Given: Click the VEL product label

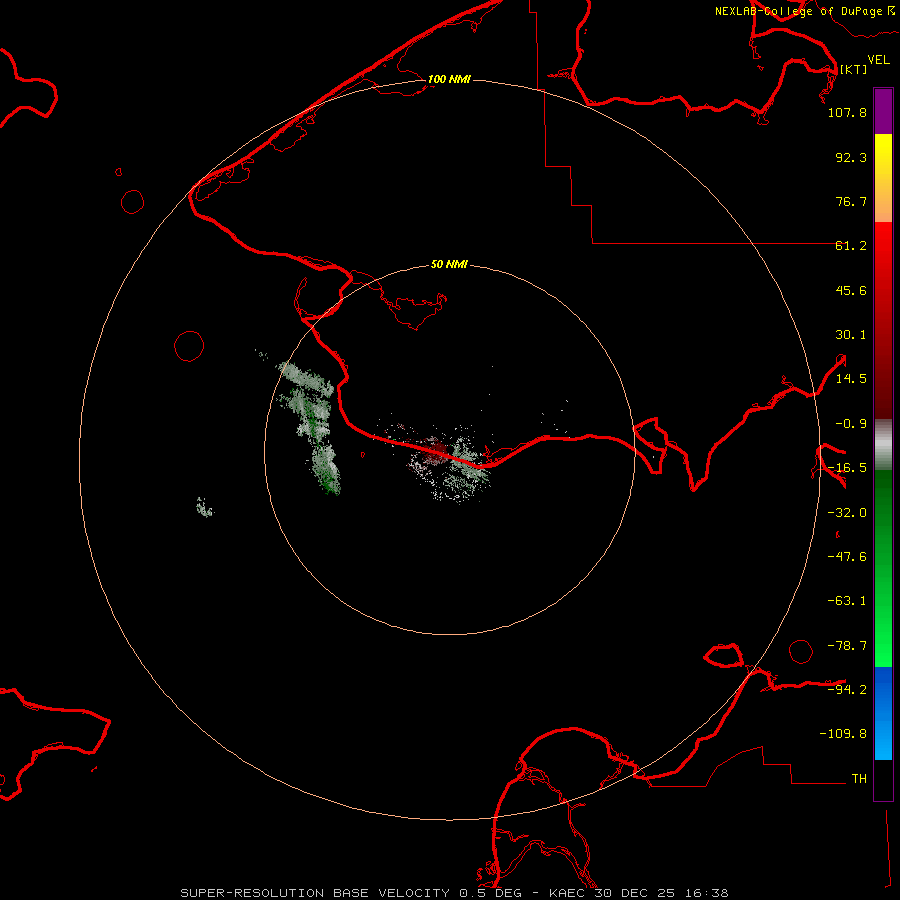Looking at the screenshot, I should click(x=879, y=60).
